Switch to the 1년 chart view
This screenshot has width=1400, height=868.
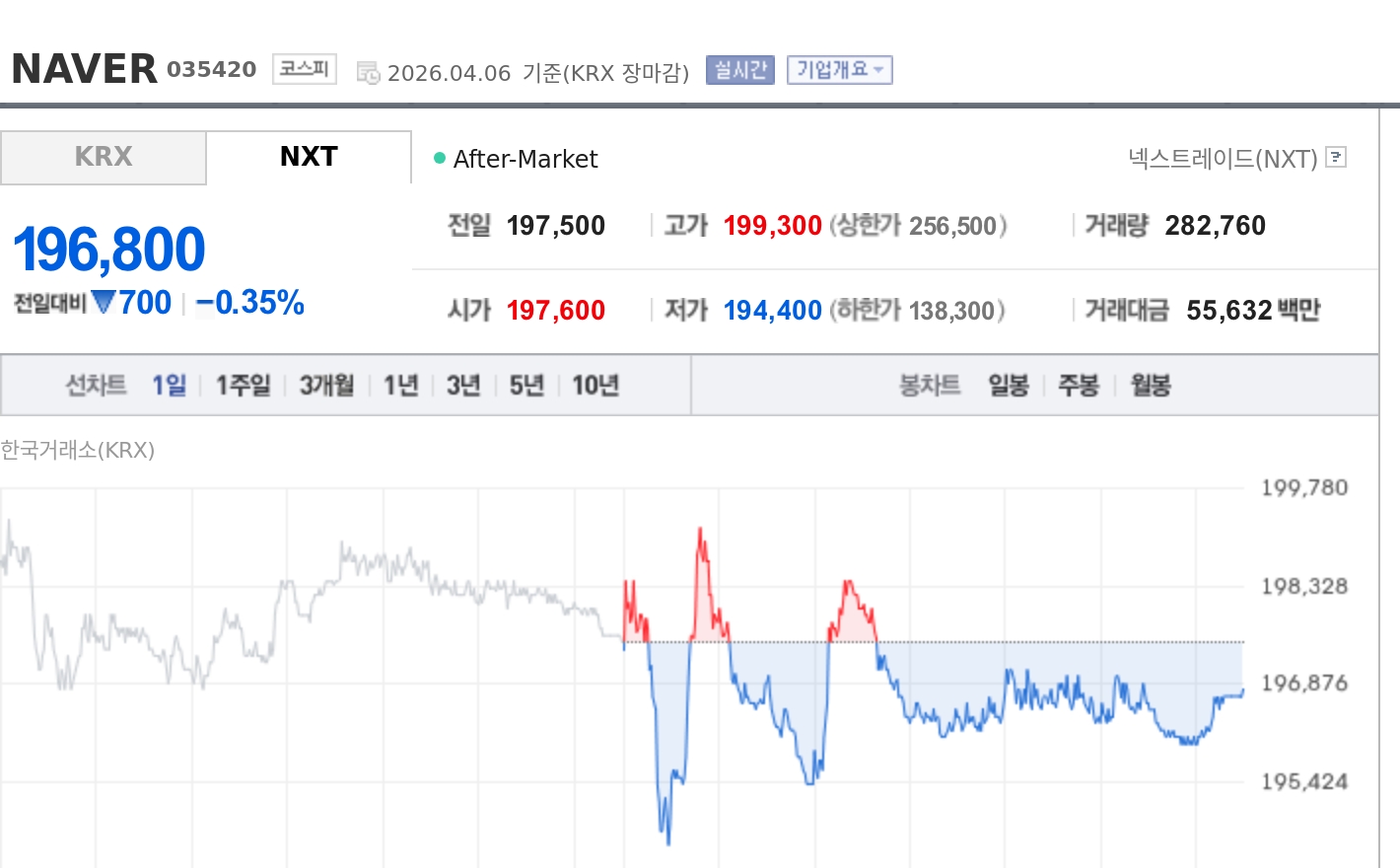point(399,386)
